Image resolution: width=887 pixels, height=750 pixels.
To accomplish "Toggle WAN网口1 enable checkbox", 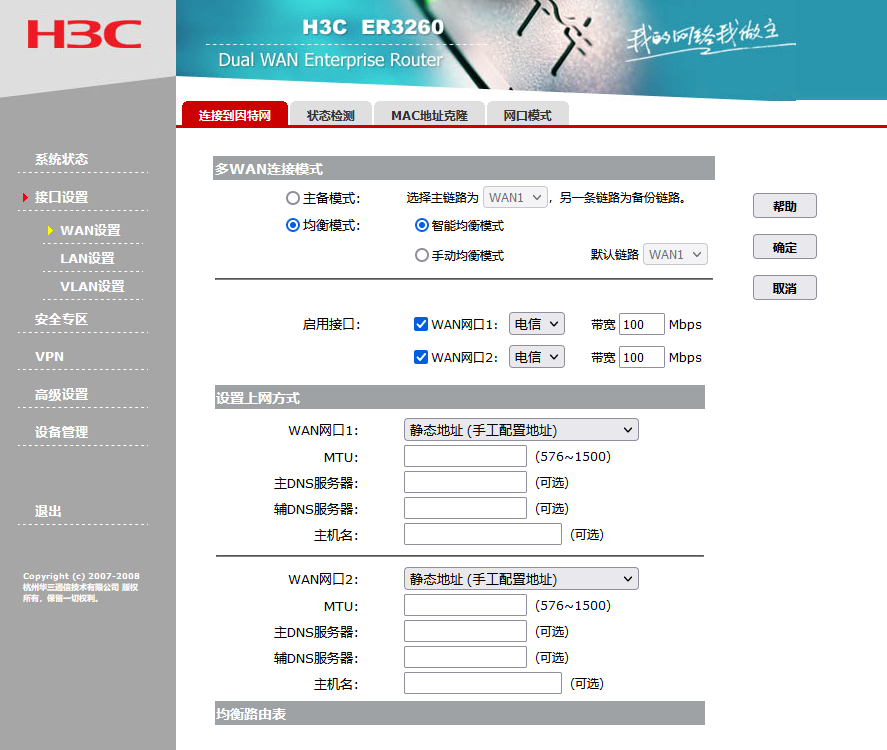I will point(421,324).
